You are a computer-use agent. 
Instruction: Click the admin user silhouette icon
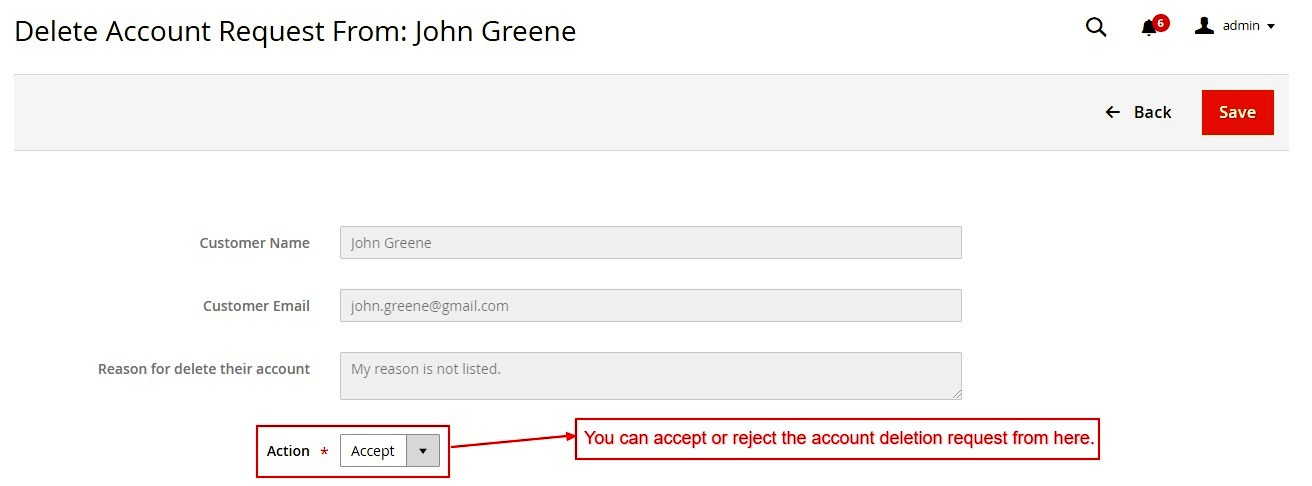click(x=1204, y=26)
